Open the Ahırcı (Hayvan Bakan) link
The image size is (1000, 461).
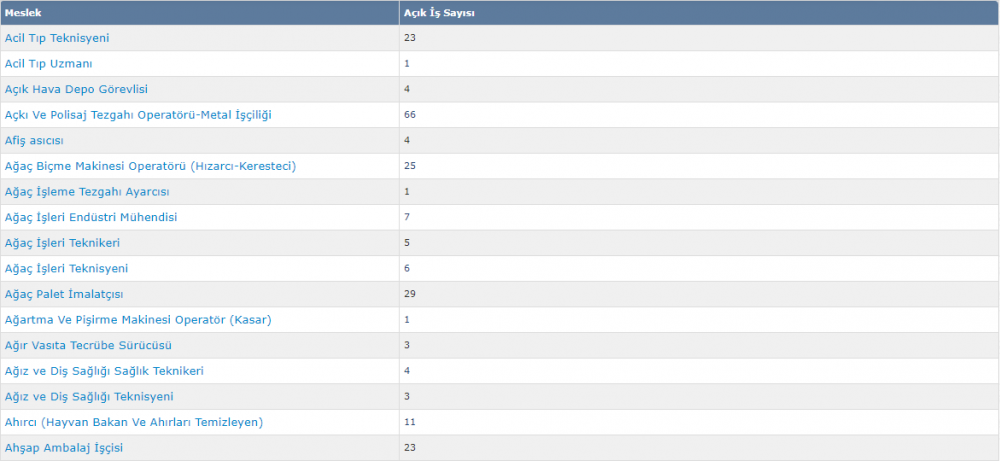pos(134,422)
